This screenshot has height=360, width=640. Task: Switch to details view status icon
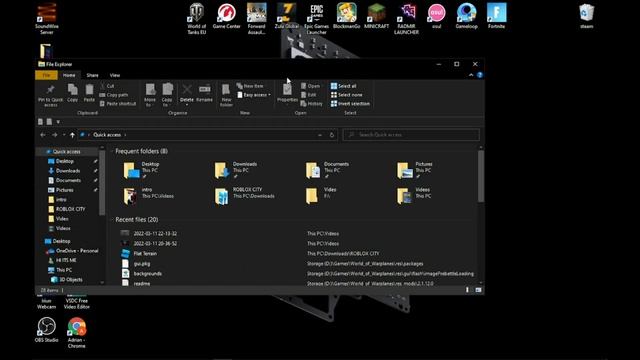click(x=468, y=290)
